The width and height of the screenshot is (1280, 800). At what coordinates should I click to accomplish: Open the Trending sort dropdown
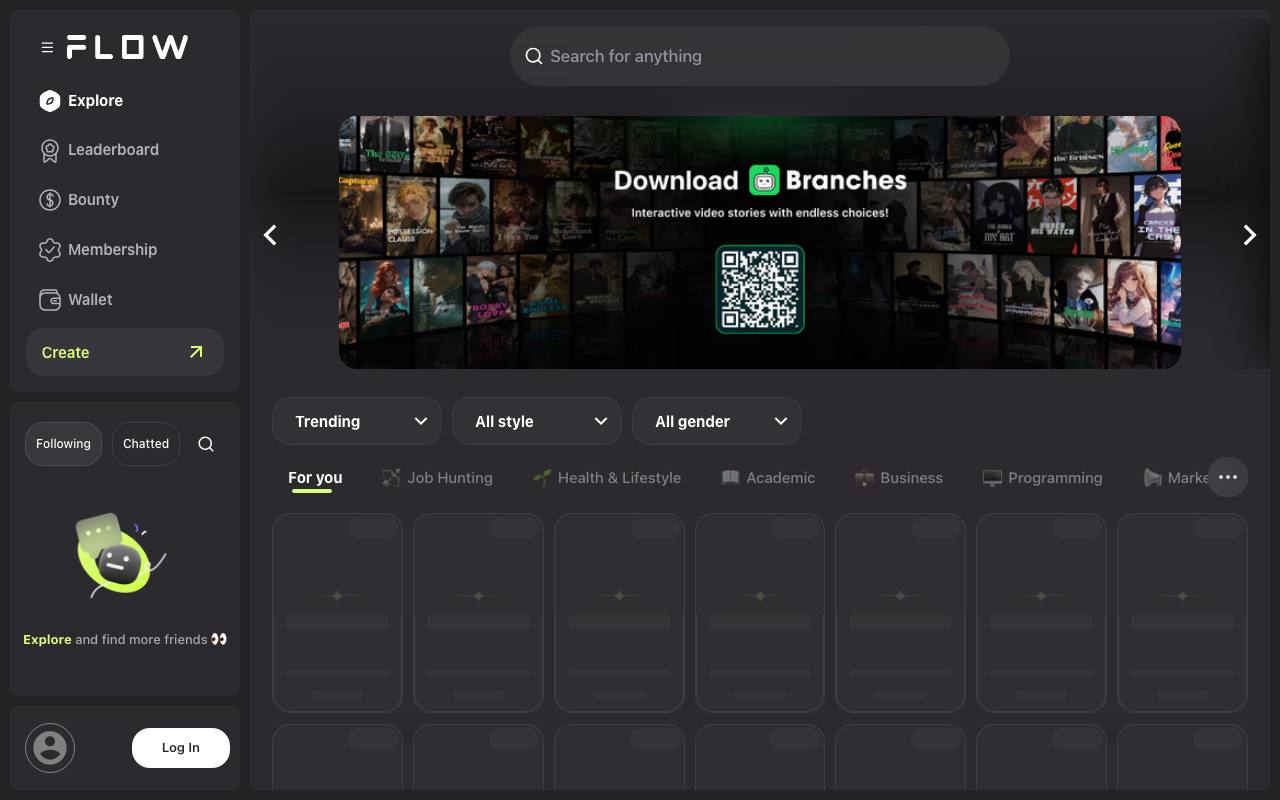[x=357, y=421]
